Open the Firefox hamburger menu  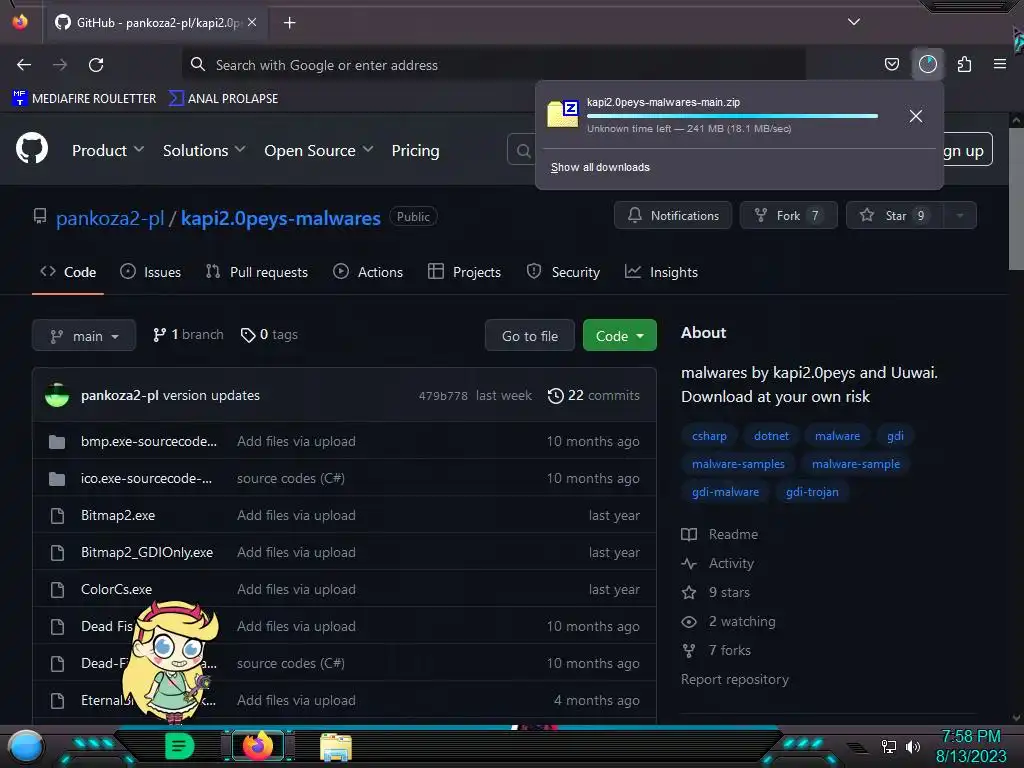pyautogui.click(x=999, y=64)
